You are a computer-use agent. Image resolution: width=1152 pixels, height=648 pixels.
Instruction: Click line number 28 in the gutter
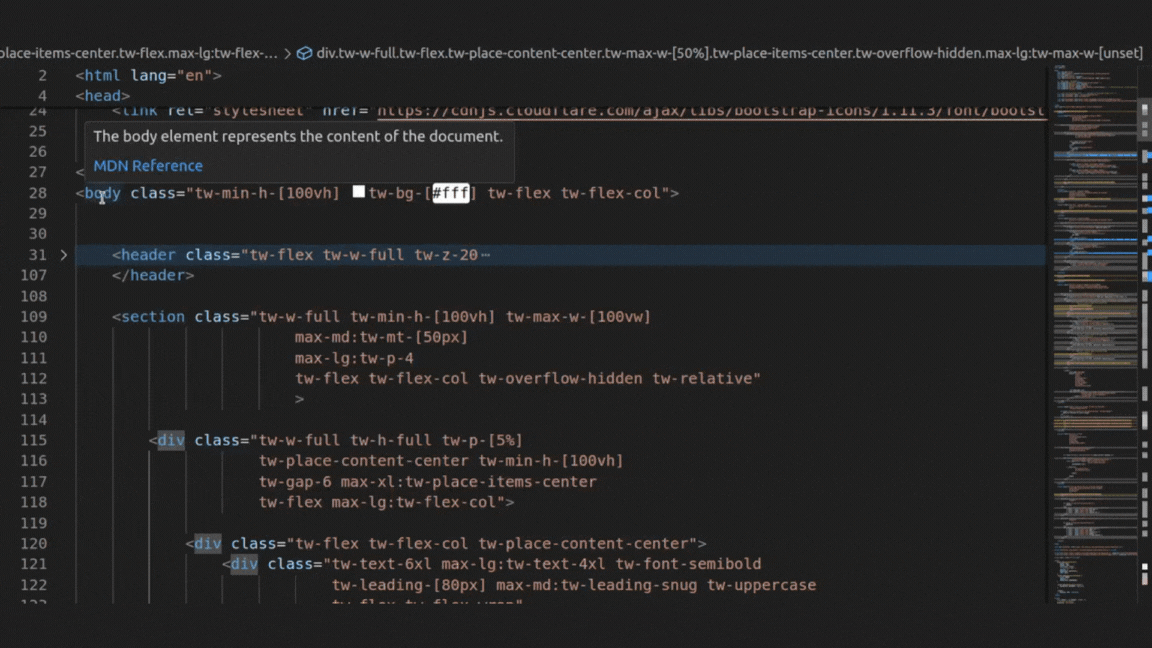(37, 193)
